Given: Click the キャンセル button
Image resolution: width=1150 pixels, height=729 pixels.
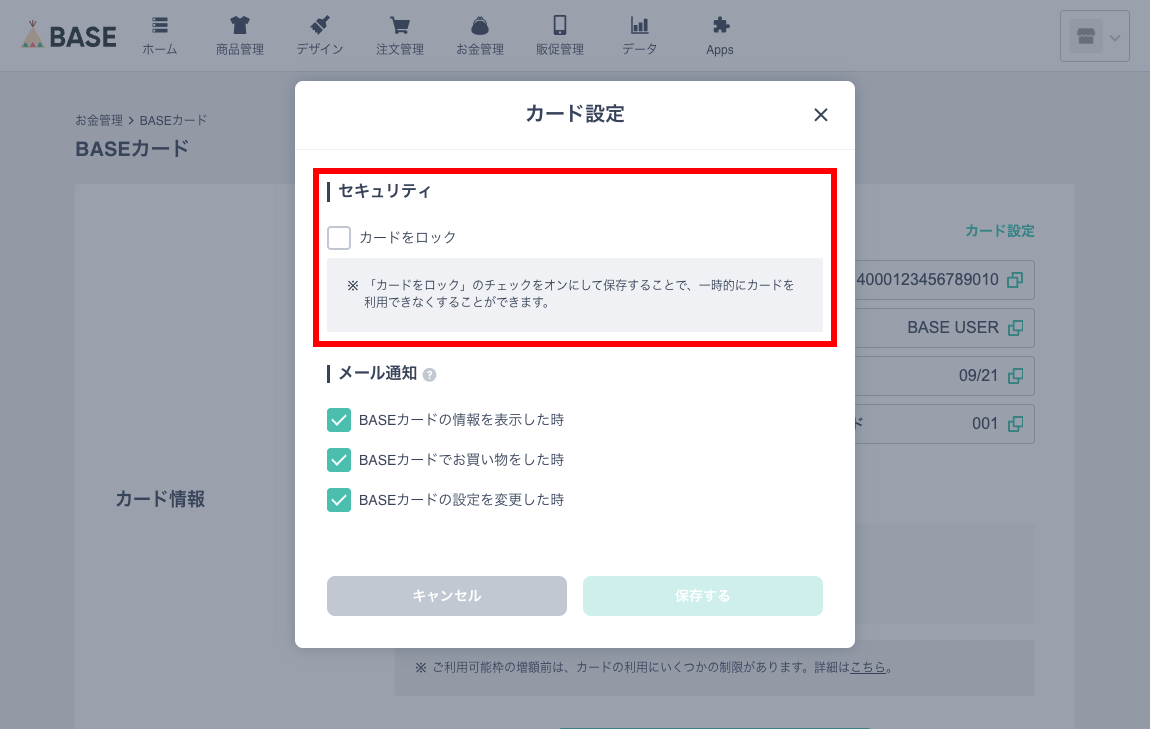Looking at the screenshot, I should [x=447, y=596].
